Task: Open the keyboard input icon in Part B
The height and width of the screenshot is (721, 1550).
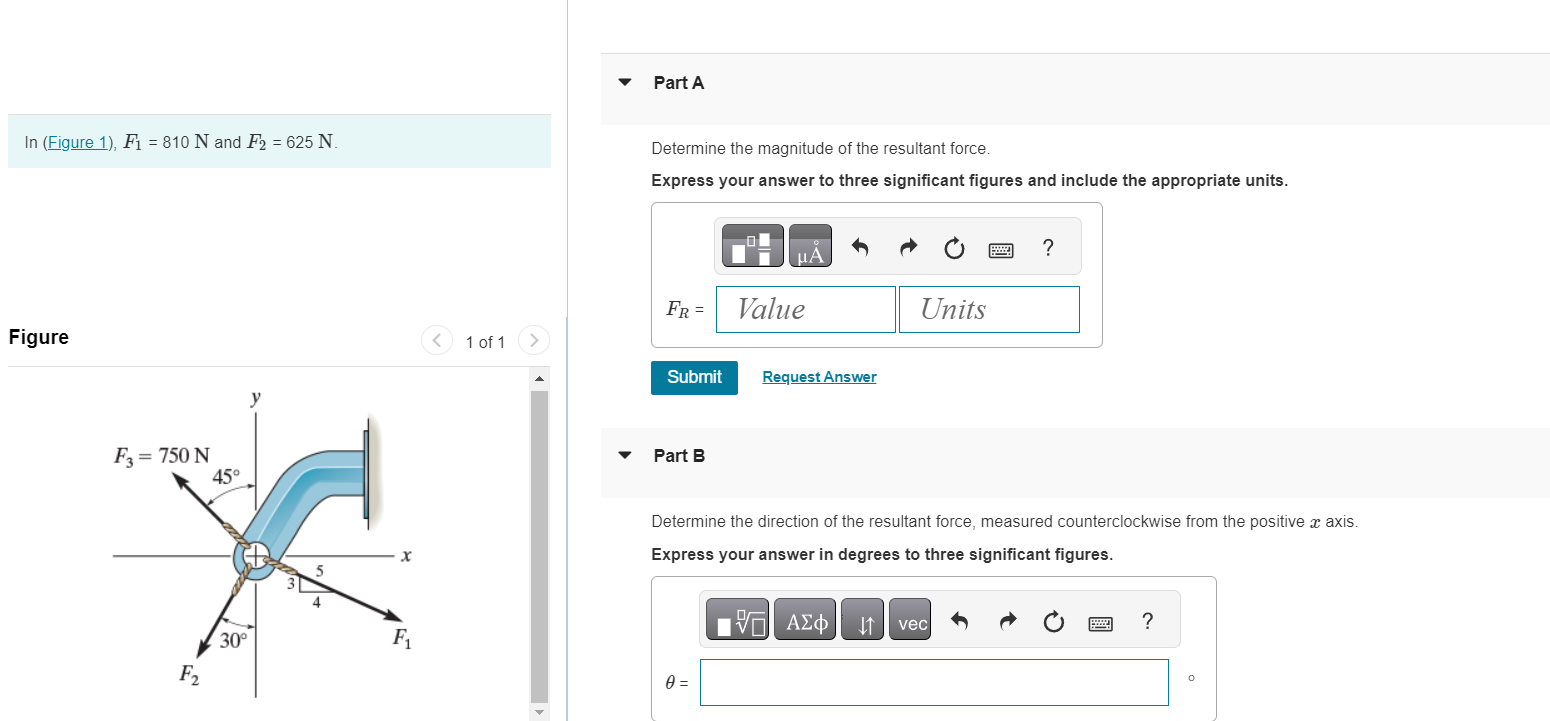Action: point(1100,621)
